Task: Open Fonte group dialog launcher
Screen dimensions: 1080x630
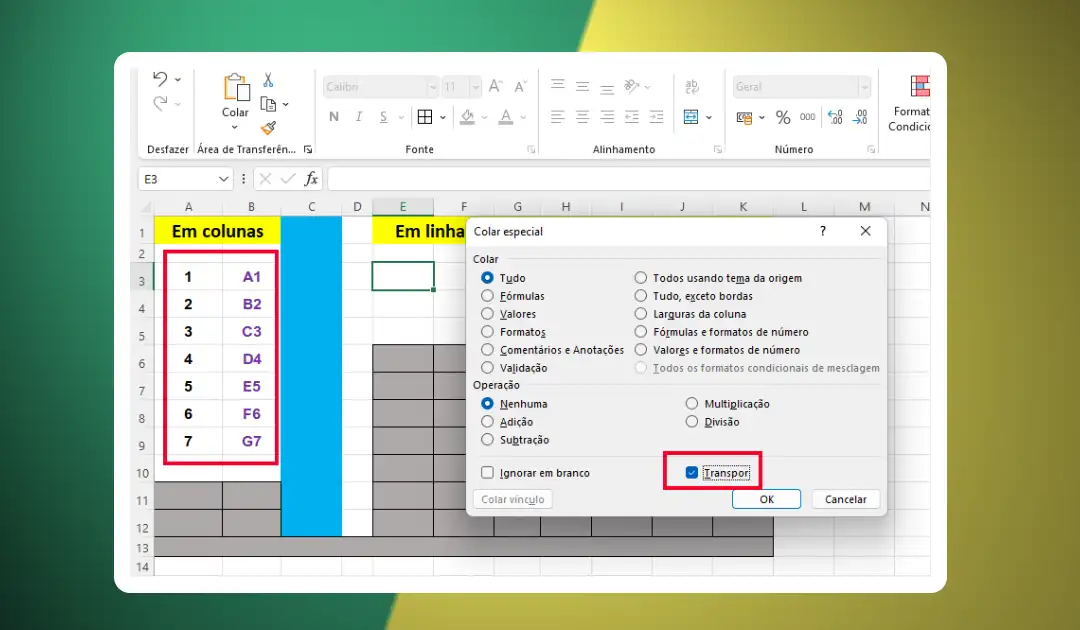Action: point(530,149)
